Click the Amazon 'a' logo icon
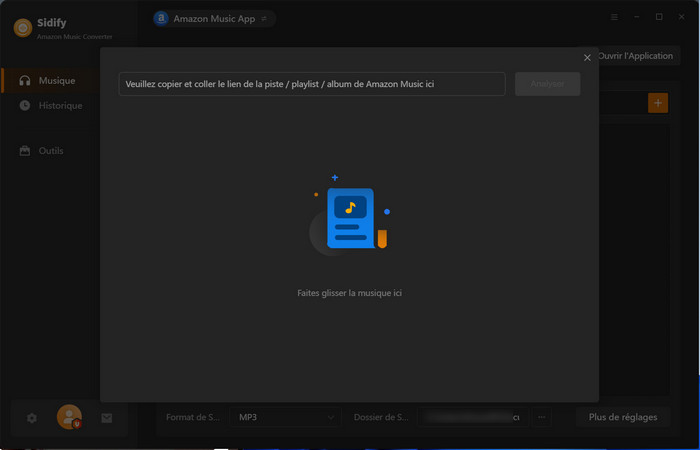The height and width of the screenshot is (450, 700). pyautogui.click(x=161, y=18)
